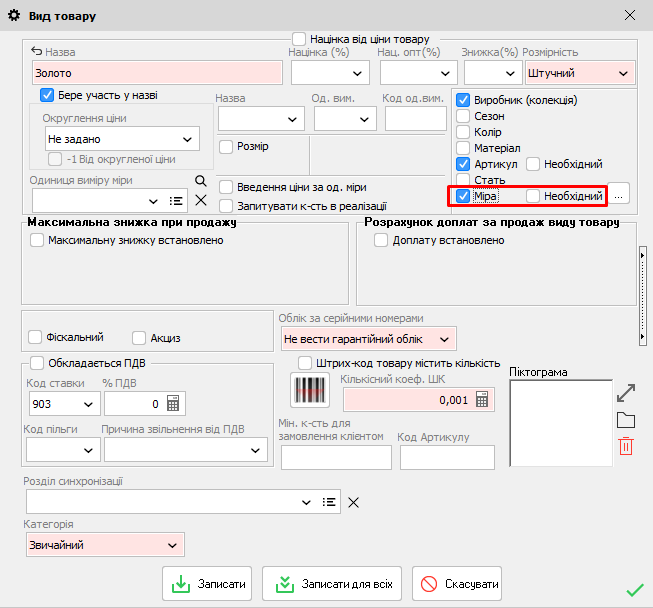Enable the Сезон checkbox
The image size is (653, 608).
coord(463,116)
